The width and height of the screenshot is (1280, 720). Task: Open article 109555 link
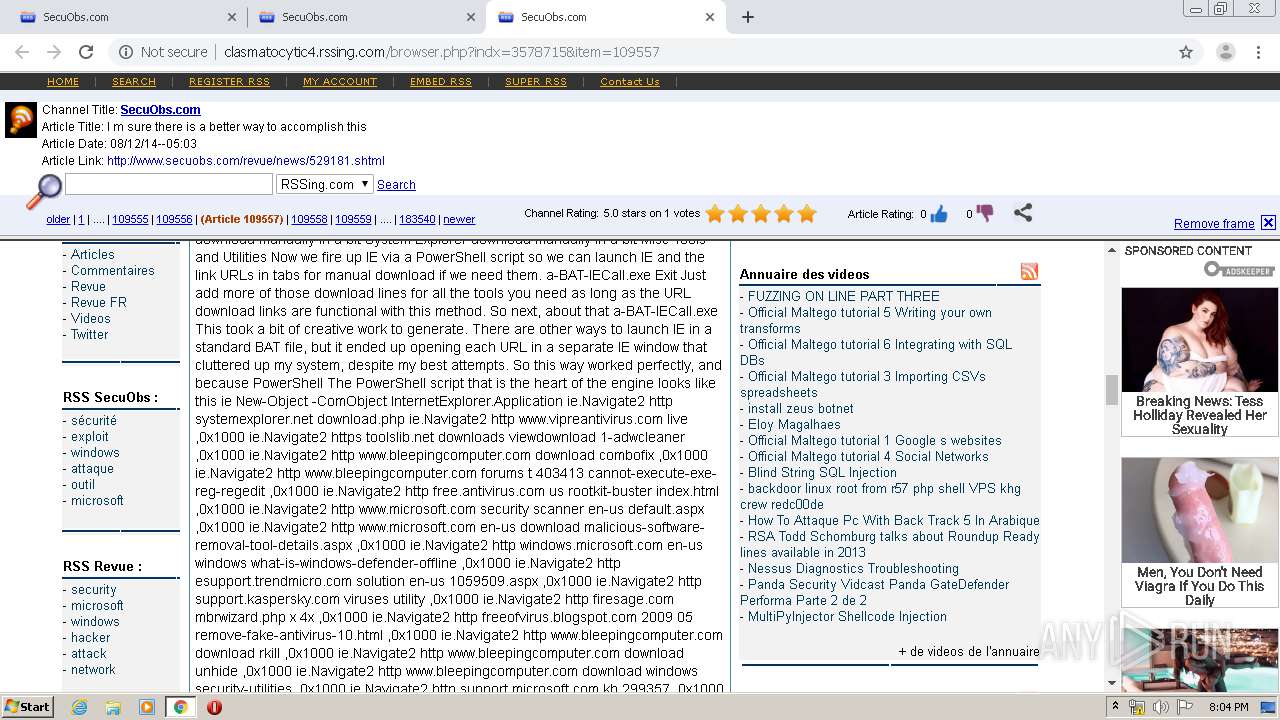(130, 219)
